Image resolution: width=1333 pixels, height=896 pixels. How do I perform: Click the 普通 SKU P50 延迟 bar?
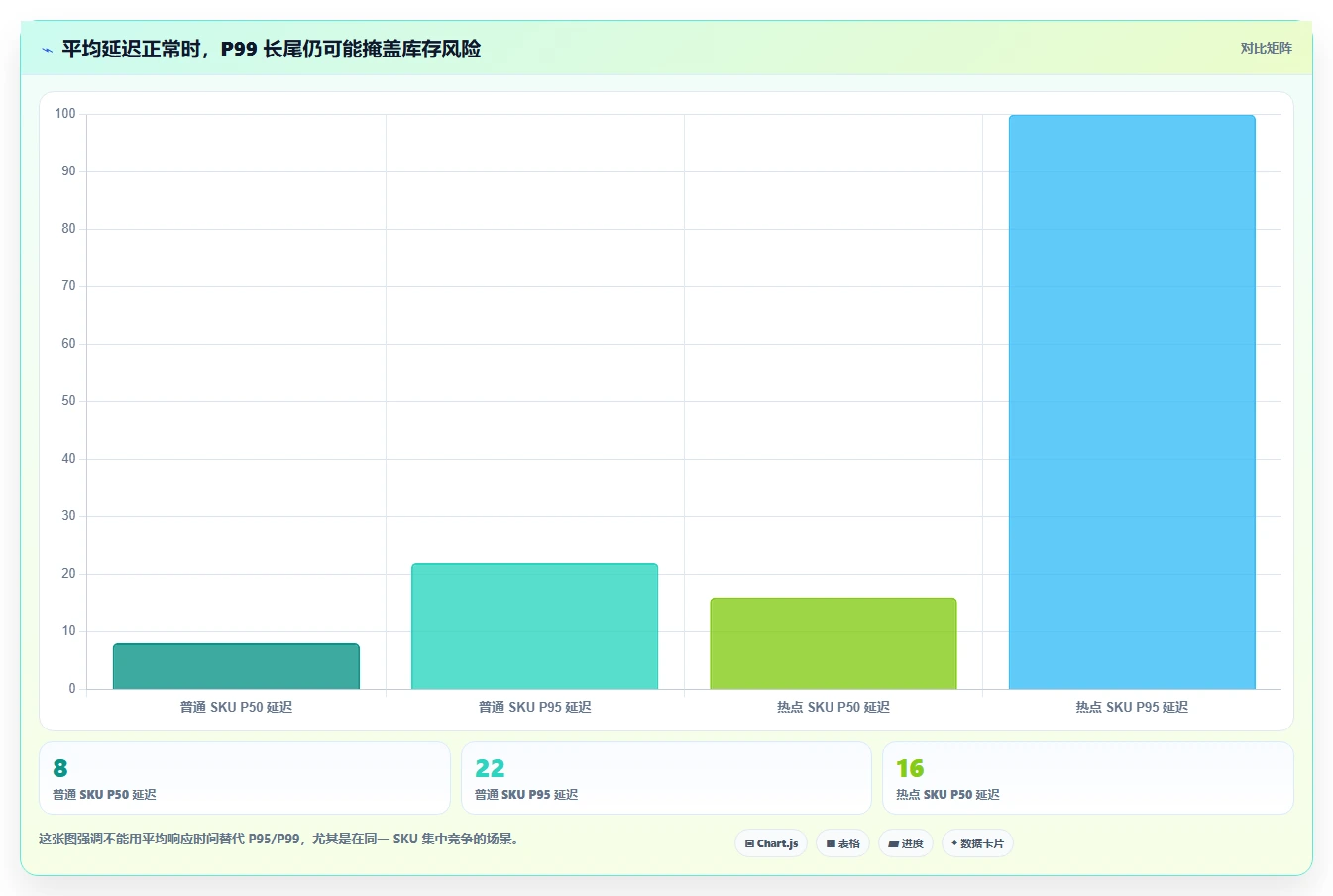(236, 666)
